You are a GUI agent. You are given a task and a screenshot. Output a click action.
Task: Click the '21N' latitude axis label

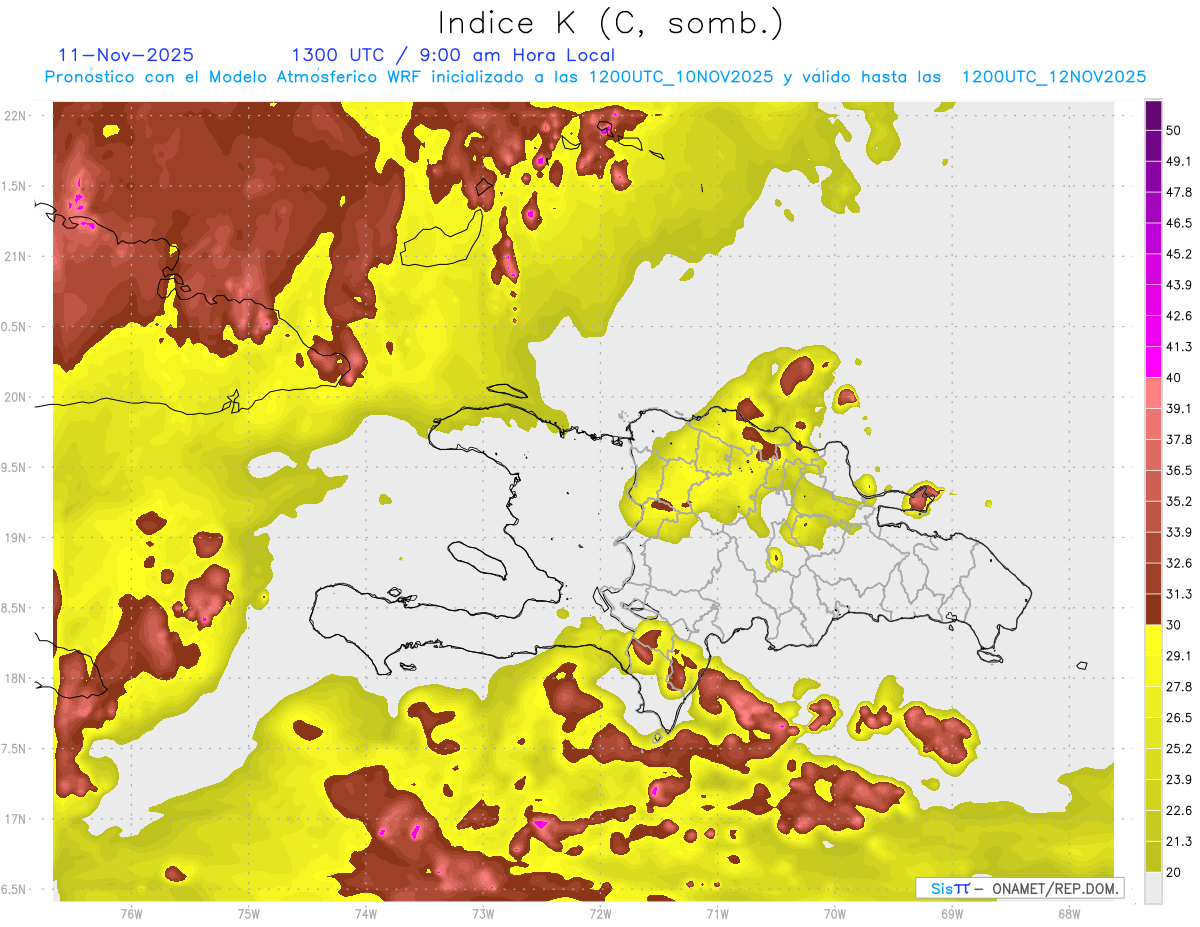pyautogui.click(x=17, y=256)
